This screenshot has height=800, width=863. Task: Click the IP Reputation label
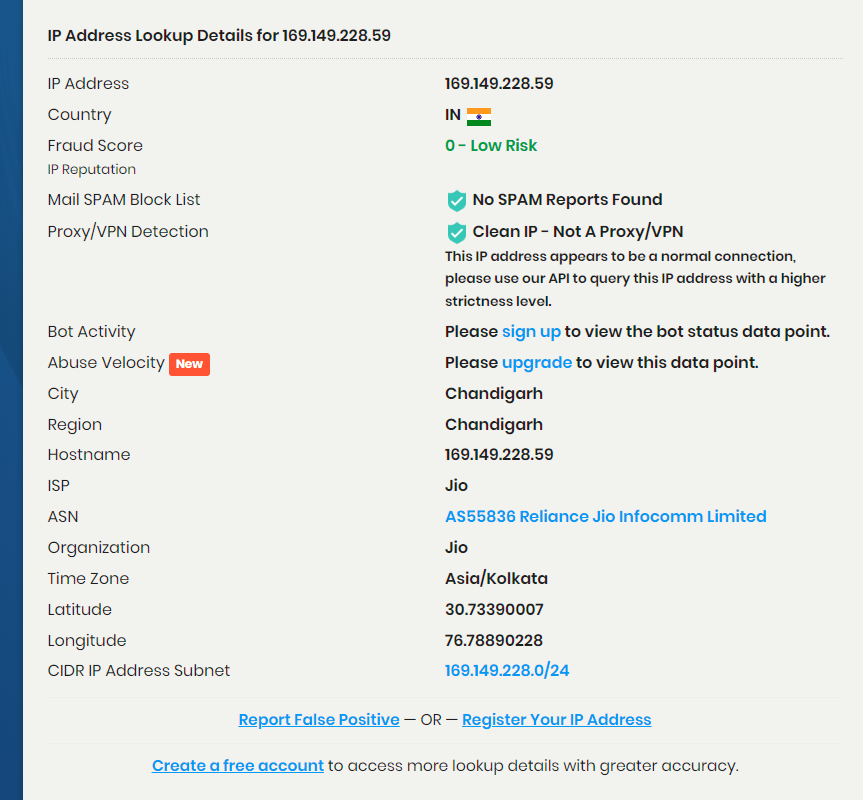(x=92, y=170)
